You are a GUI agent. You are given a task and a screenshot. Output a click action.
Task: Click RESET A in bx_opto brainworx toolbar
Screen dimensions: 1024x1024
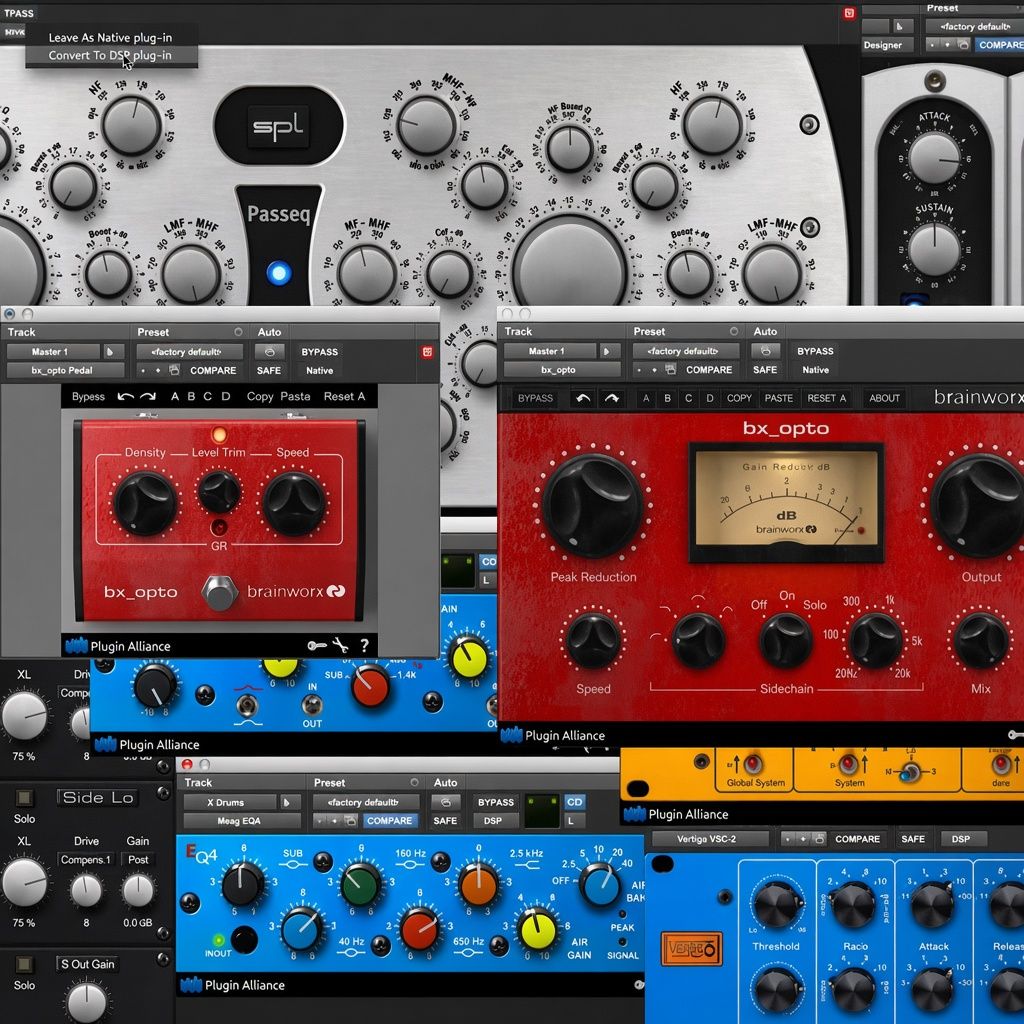point(827,398)
